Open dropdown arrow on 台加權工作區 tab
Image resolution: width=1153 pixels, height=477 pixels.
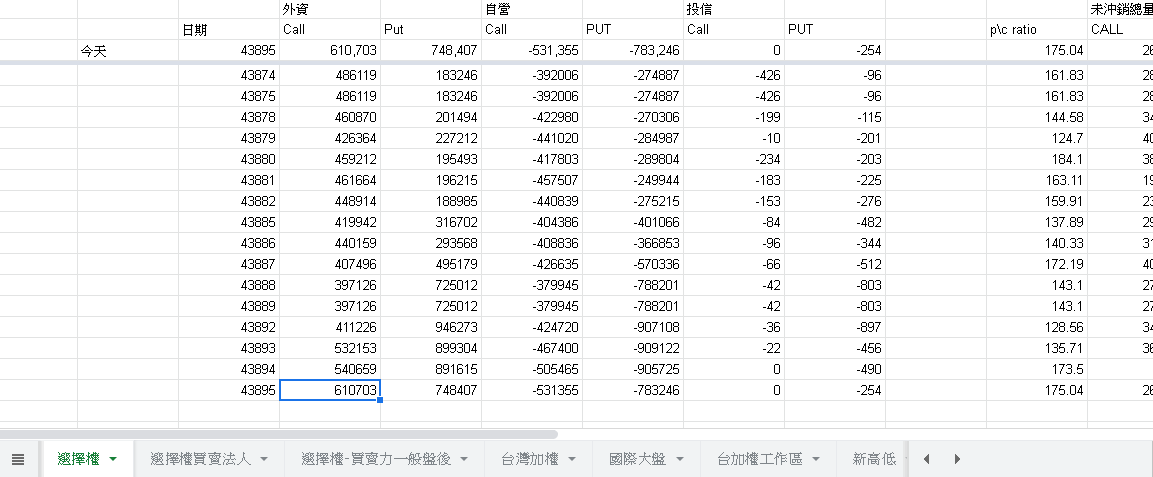(816, 459)
